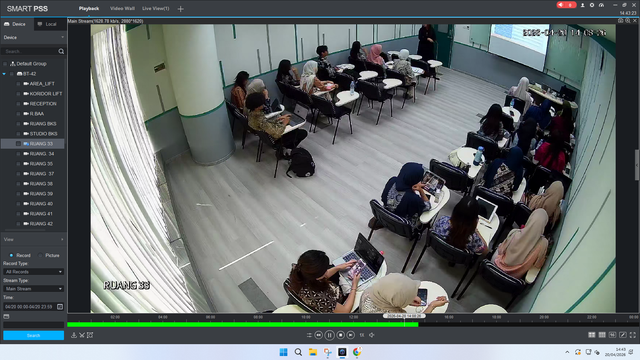Add a new tab with plus icon
Screen dimensions: 640x360
[x=180, y=9]
